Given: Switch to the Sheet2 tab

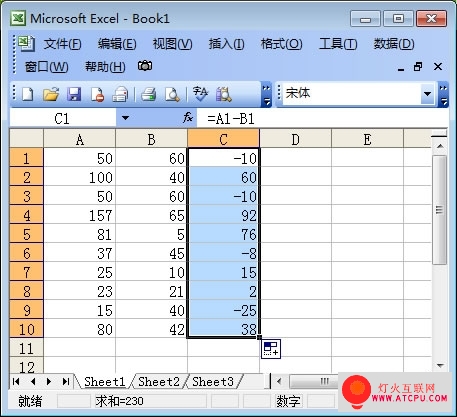Looking at the screenshot, I should pyautogui.click(x=159, y=382).
